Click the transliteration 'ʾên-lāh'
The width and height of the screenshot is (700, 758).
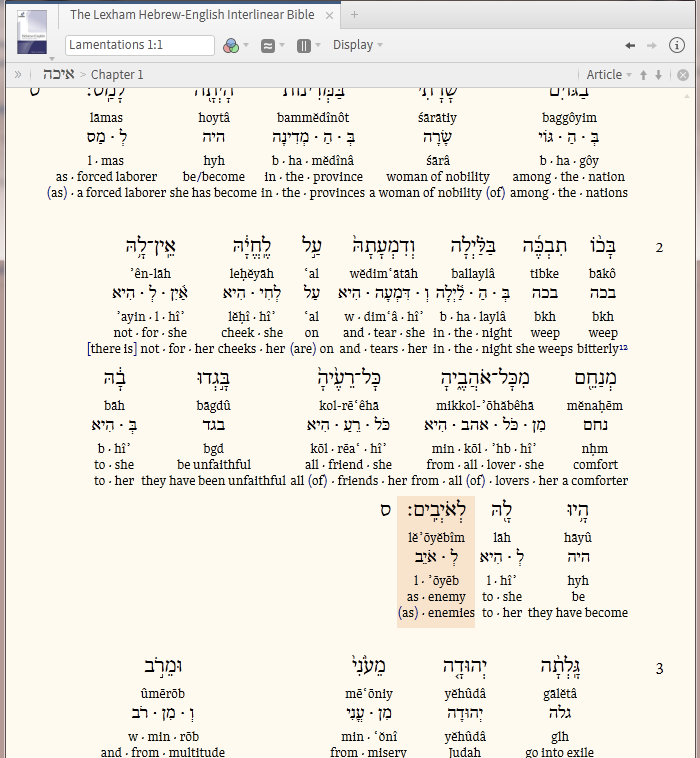(x=150, y=274)
